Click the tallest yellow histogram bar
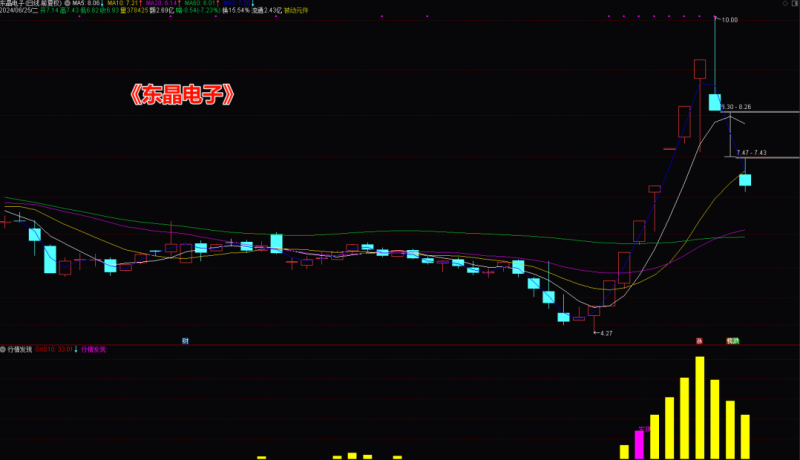 click(700, 407)
